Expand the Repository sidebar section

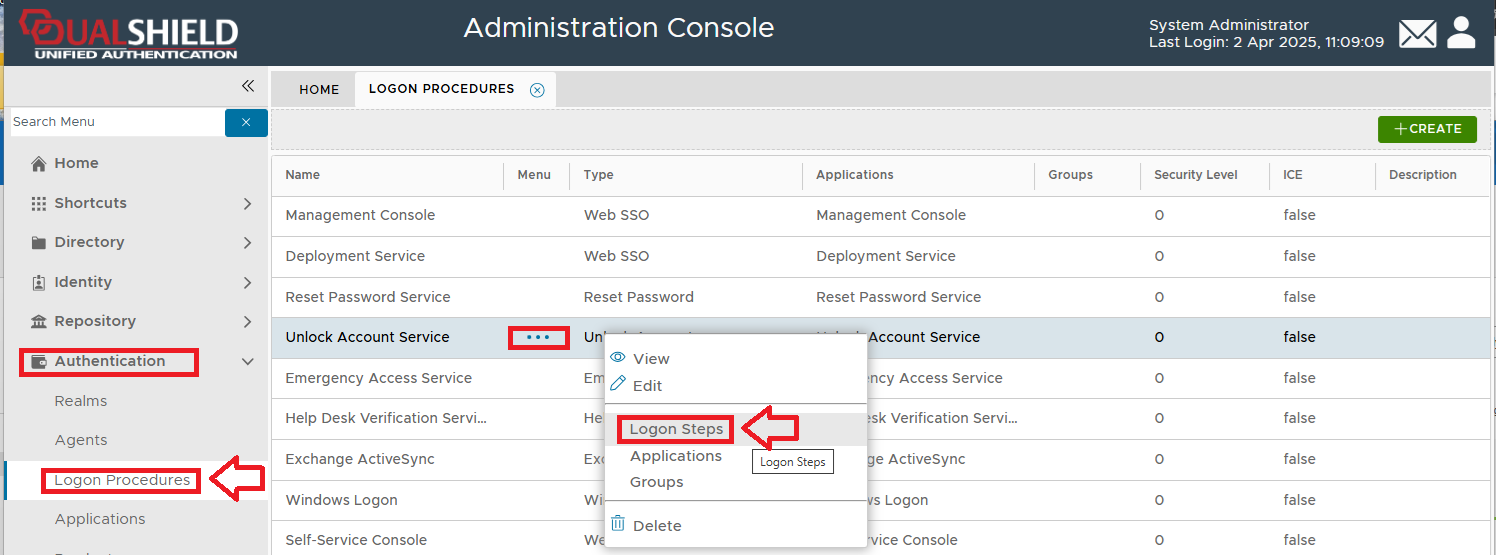pyautogui.click(x=247, y=322)
